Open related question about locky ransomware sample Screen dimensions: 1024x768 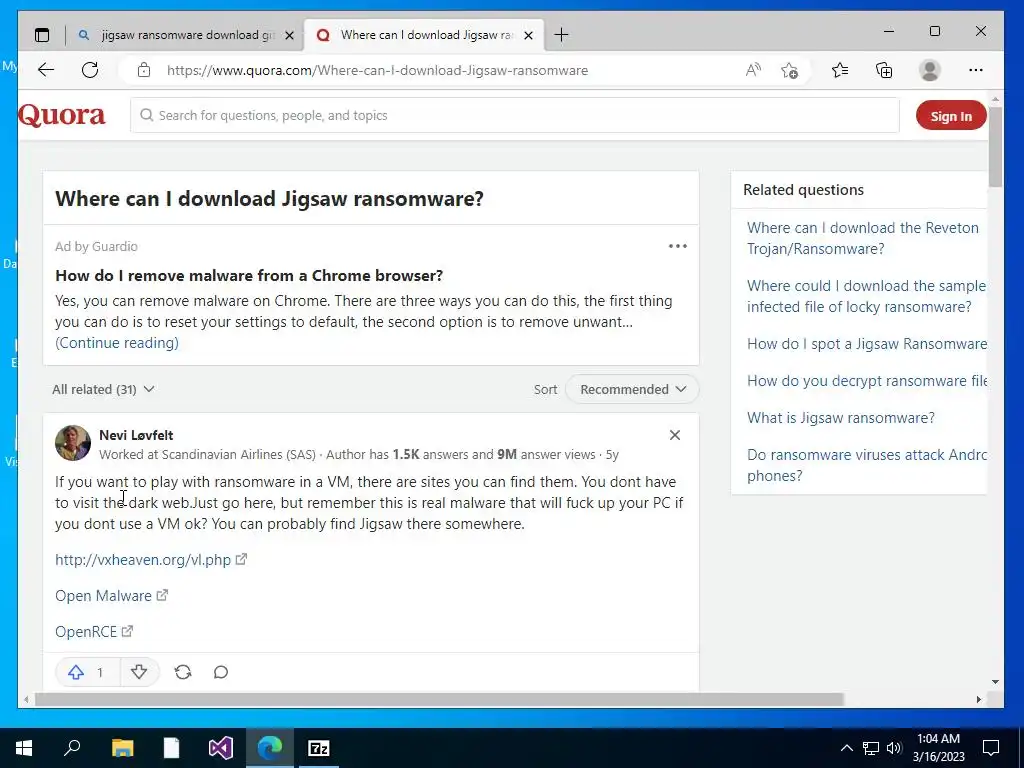[x=866, y=296]
